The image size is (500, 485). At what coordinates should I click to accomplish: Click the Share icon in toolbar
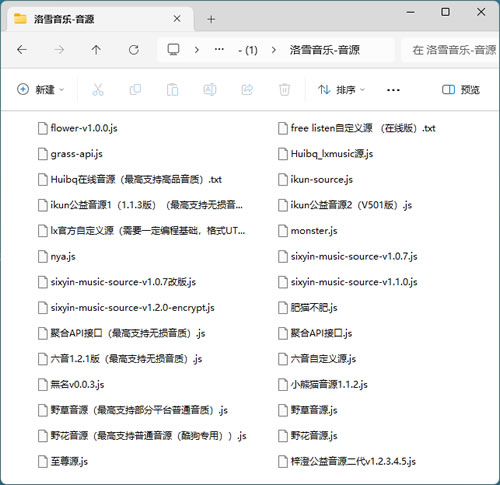click(247, 90)
